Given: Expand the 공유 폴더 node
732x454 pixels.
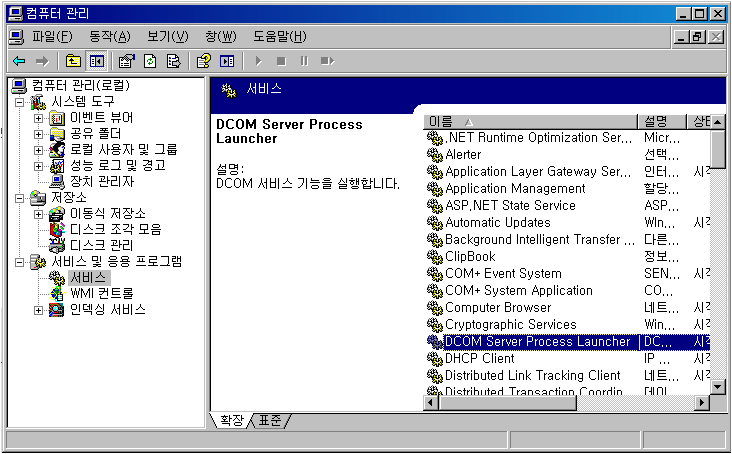Looking at the screenshot, I should point(39,134).
